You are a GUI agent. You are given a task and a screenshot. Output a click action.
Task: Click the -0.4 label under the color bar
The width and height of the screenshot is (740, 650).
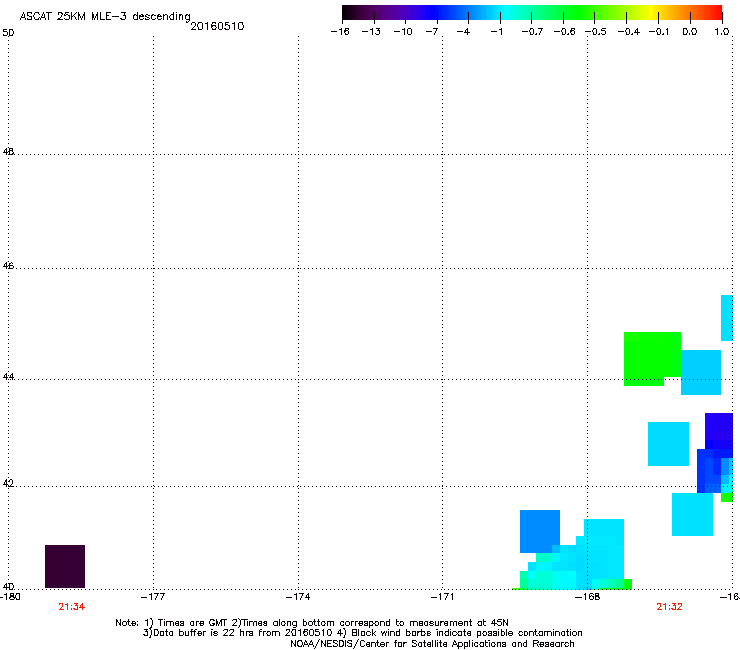click(629, 32)
